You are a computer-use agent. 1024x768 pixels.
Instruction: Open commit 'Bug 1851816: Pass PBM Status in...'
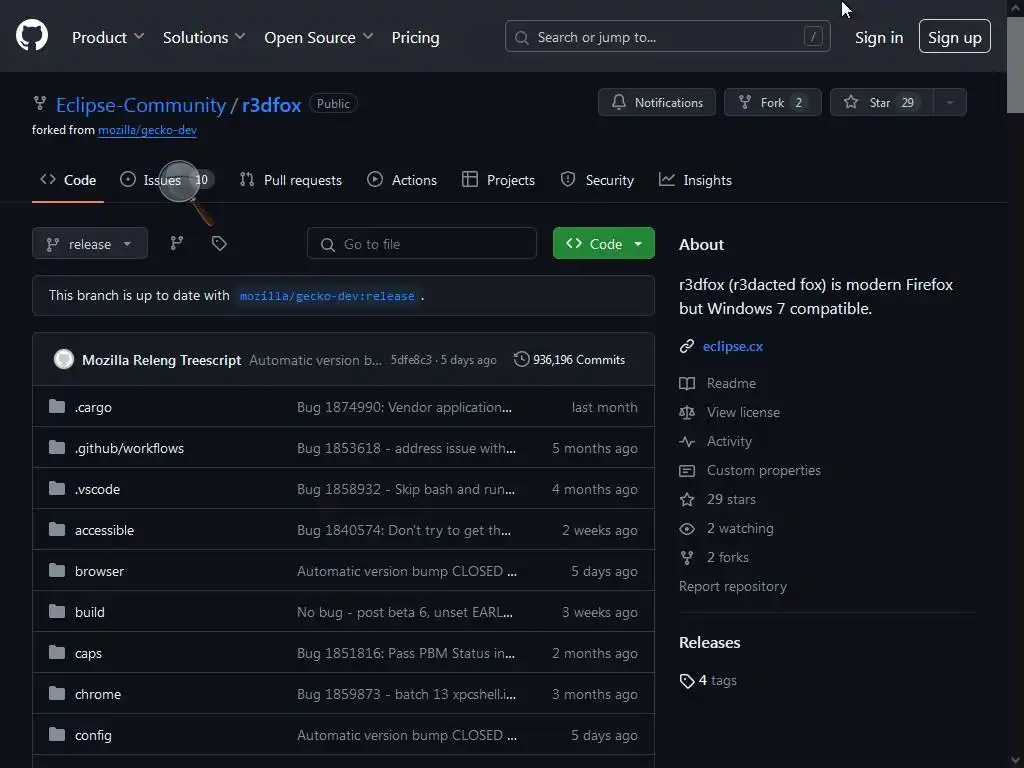tap(406, 653)
